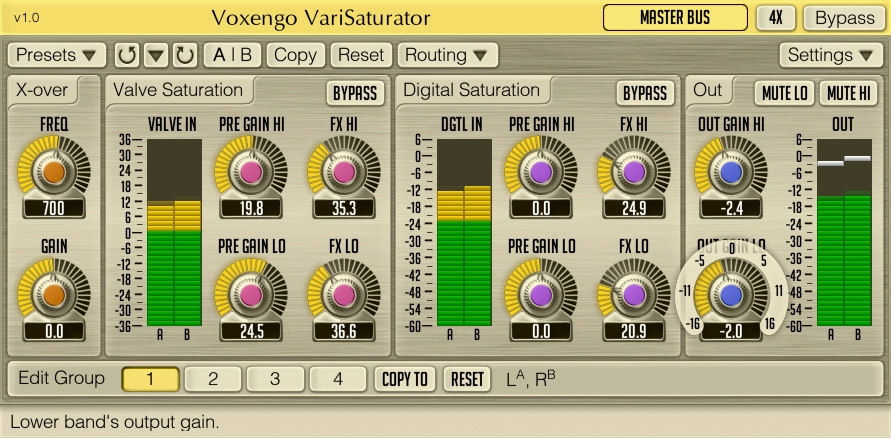Select the Out tab
891x438 pixels.
(708, 90)
